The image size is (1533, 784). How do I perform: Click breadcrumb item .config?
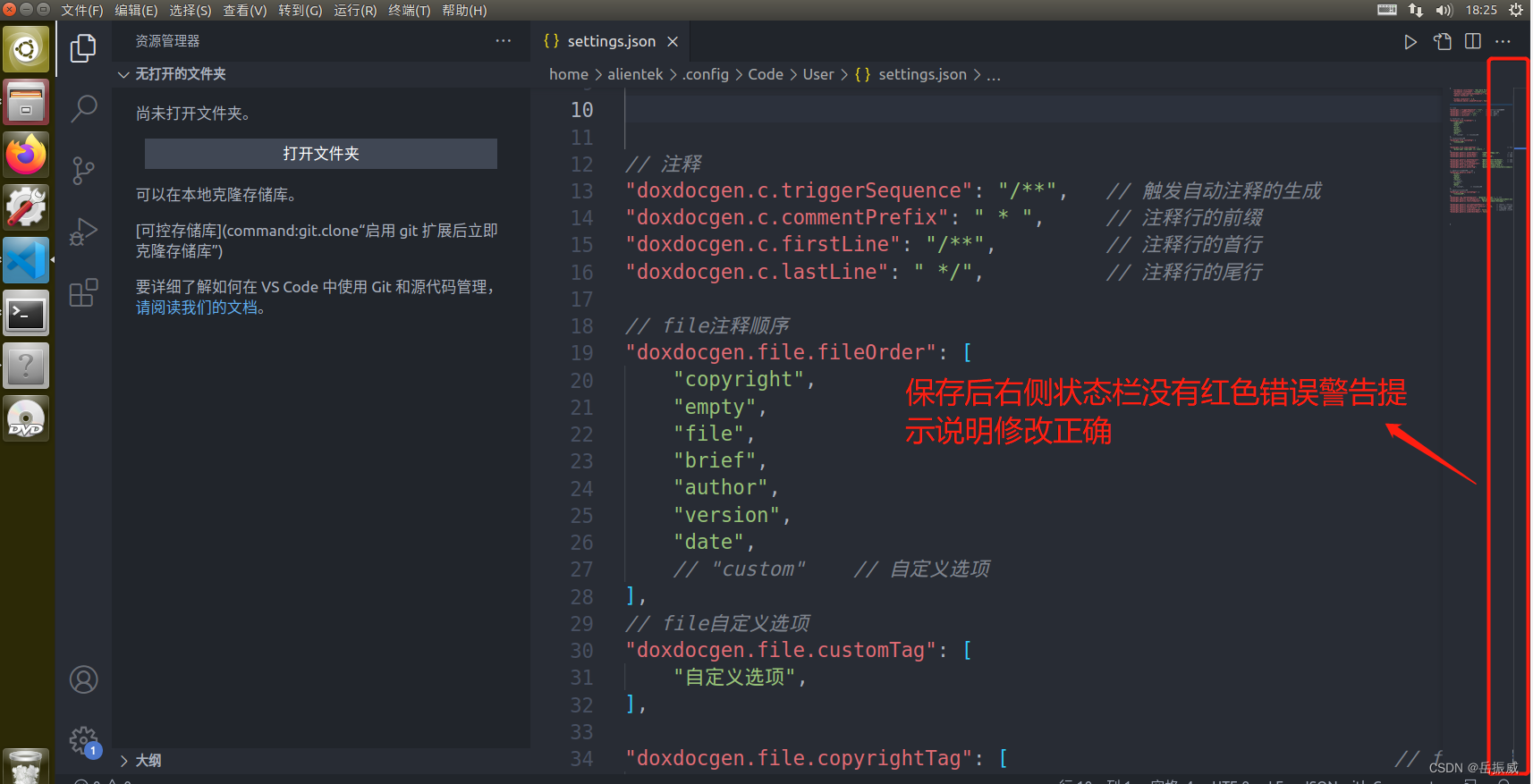tap(706, 74)
